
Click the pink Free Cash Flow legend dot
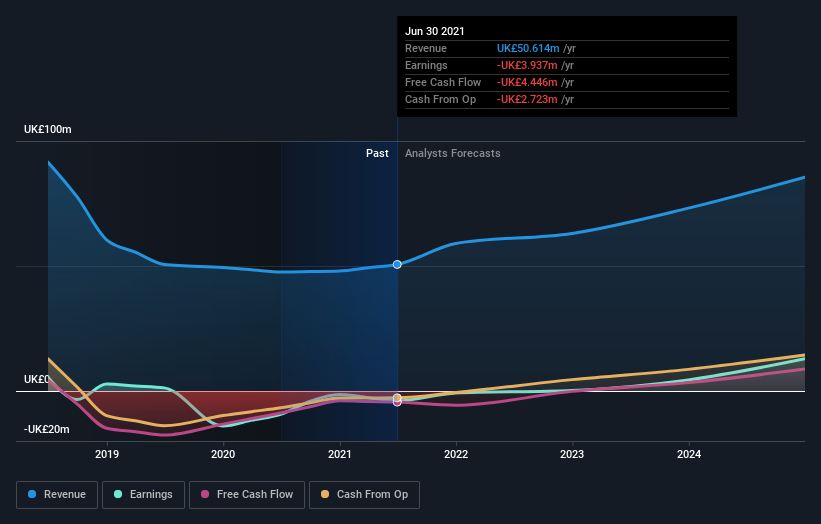click(x=205, y=494)
